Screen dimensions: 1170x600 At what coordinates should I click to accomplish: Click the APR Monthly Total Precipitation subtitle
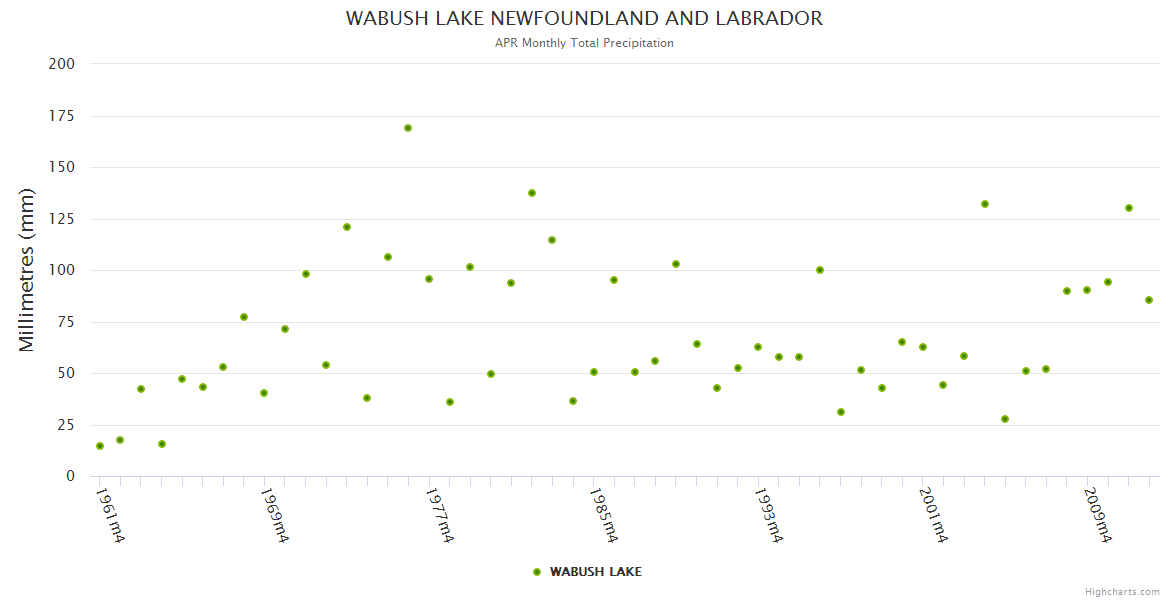pyautogui.click(x=584, y=43)
